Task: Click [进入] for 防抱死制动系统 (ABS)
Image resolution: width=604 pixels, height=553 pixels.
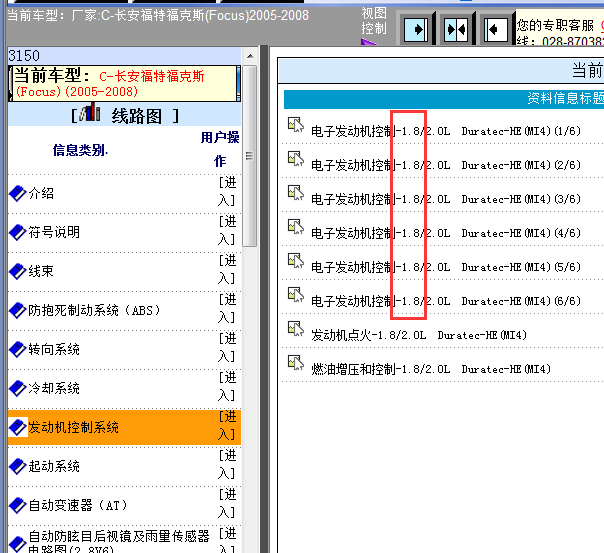Action: (x=227, y=308)
